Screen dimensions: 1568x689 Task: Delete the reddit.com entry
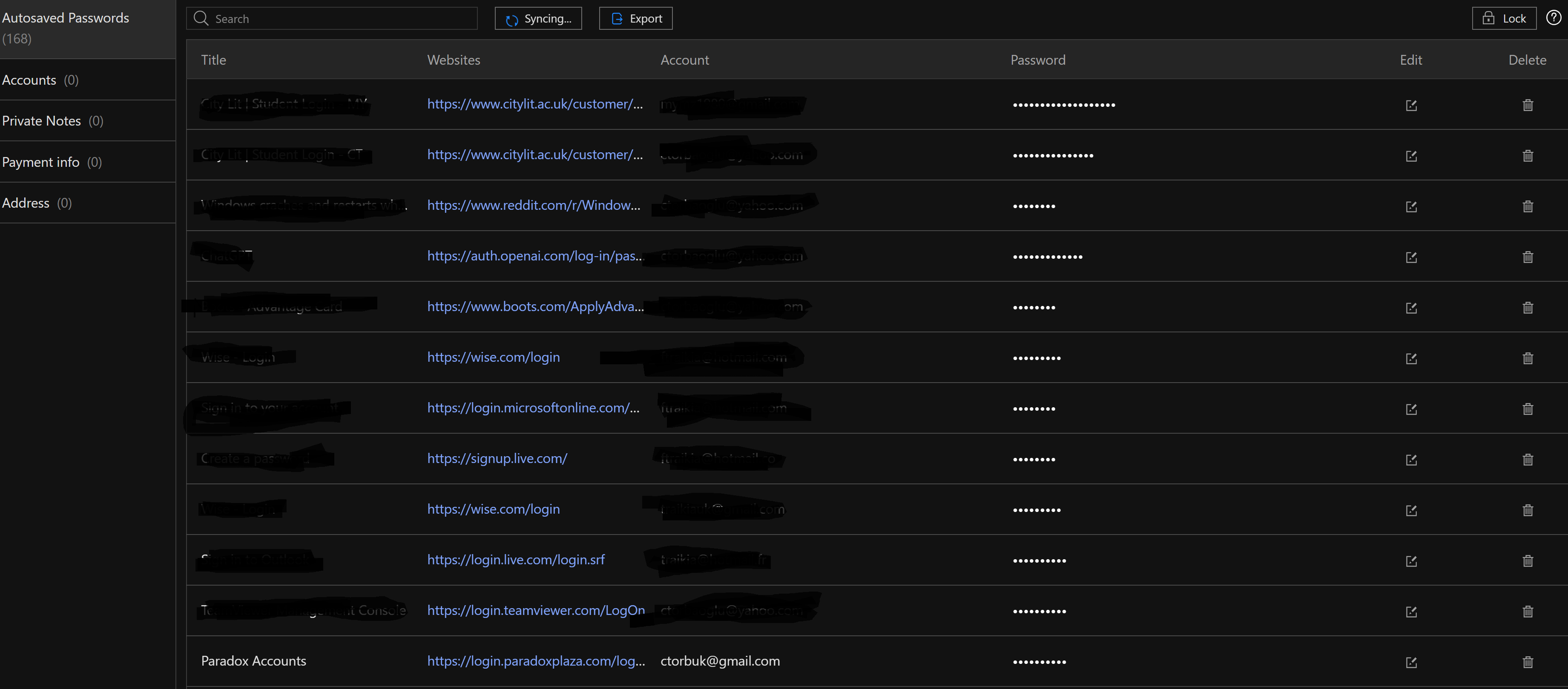click(1527, 207)
